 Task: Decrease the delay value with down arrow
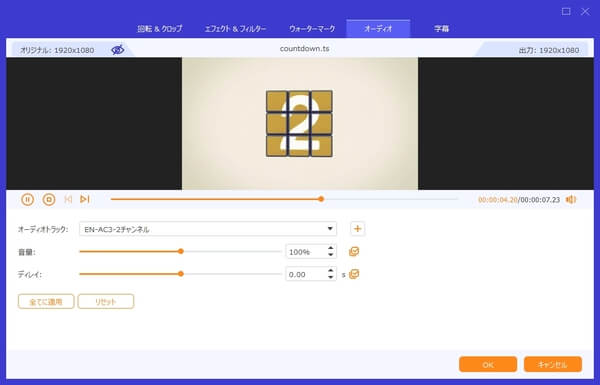pos(331,277)
